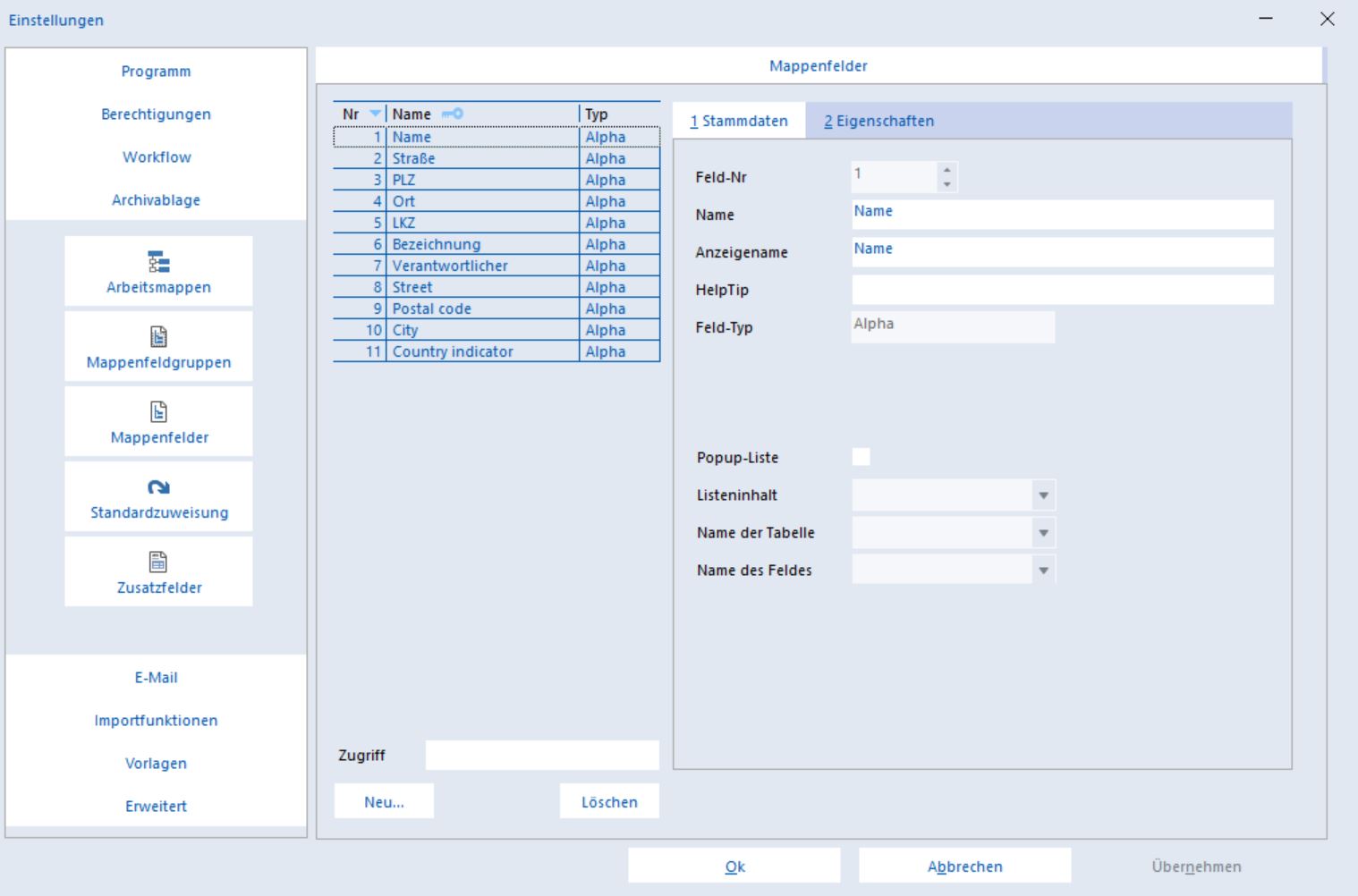Open the Erweitert section

[x=156, y=807]
